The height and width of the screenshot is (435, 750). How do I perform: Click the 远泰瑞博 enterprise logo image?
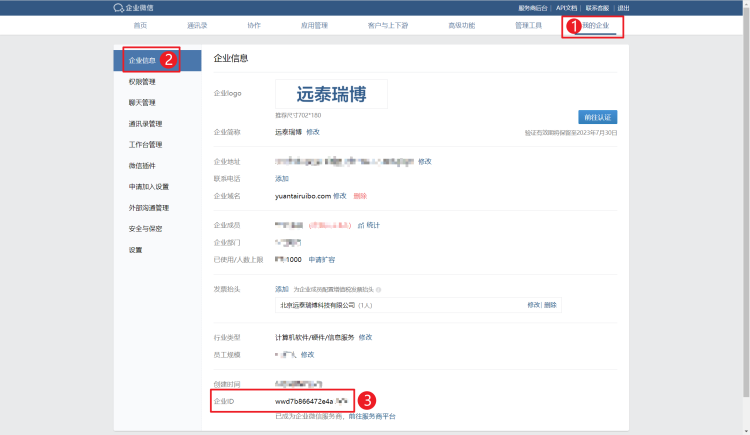(331, 95)
